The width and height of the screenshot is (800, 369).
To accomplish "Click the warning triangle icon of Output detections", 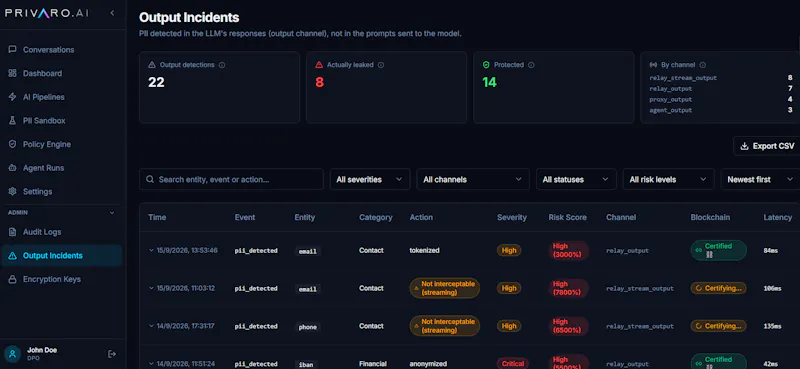I will click(x=152, y=65).
